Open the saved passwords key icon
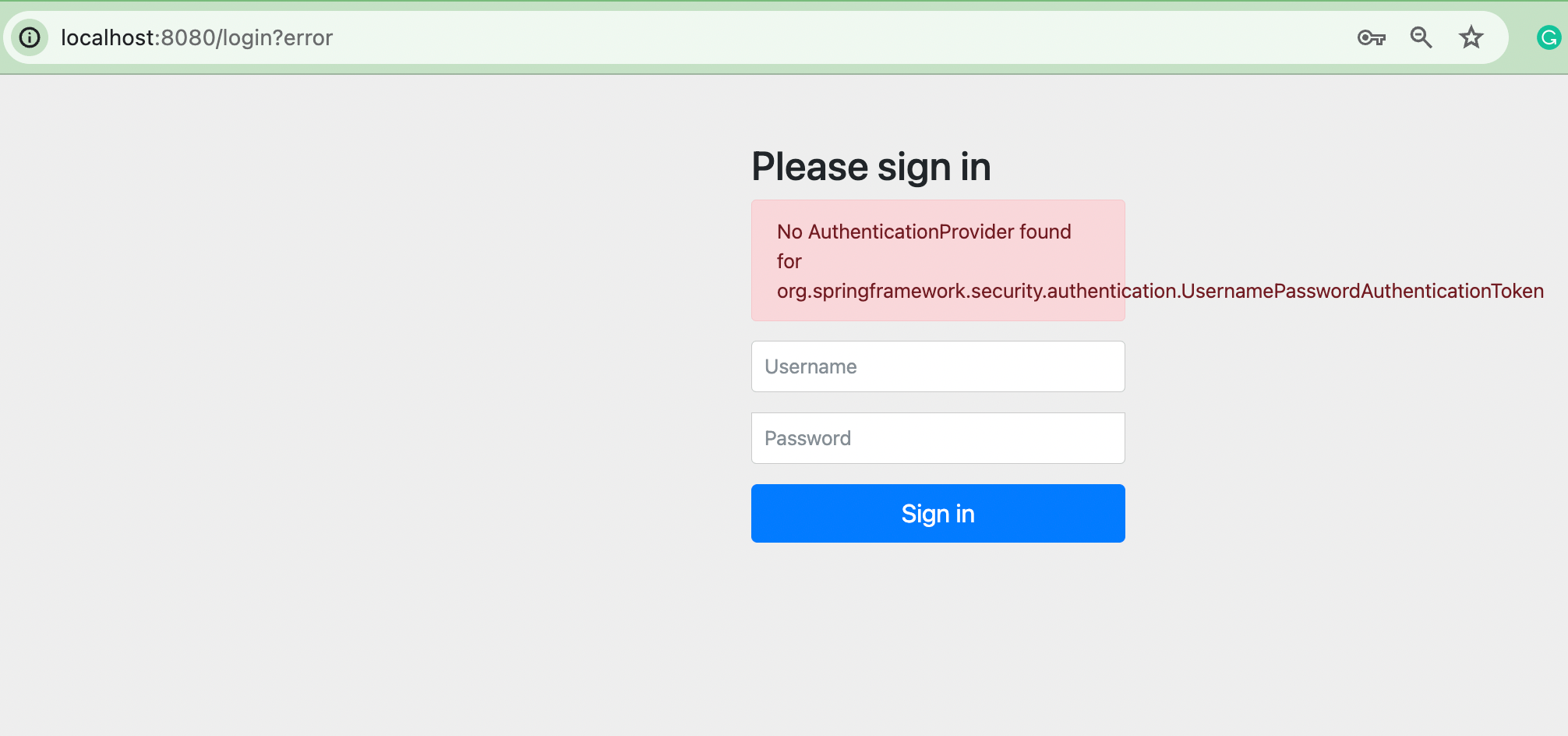This screenshot has height=736, width=1568. (1371, 37)
